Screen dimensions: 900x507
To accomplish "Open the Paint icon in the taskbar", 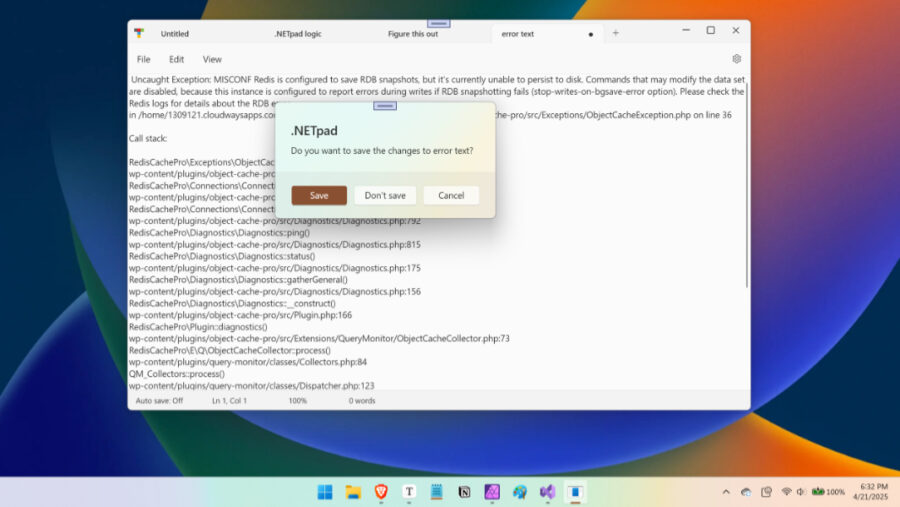I will coord(520,492).
